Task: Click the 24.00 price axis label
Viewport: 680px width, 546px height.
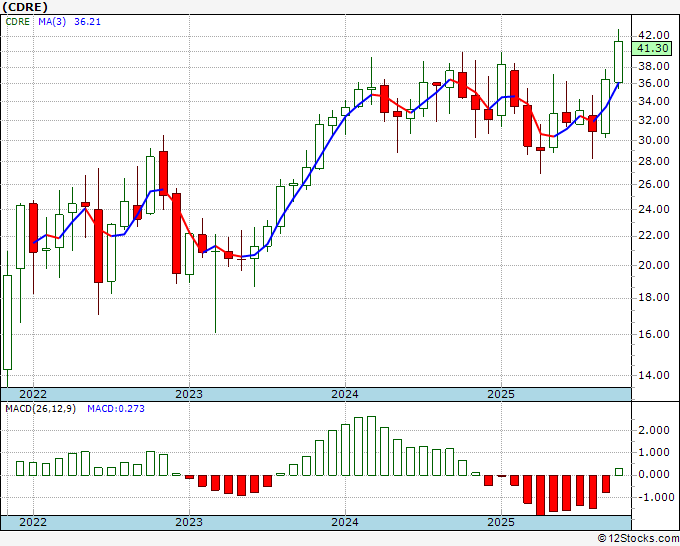Action: (654, 209)
